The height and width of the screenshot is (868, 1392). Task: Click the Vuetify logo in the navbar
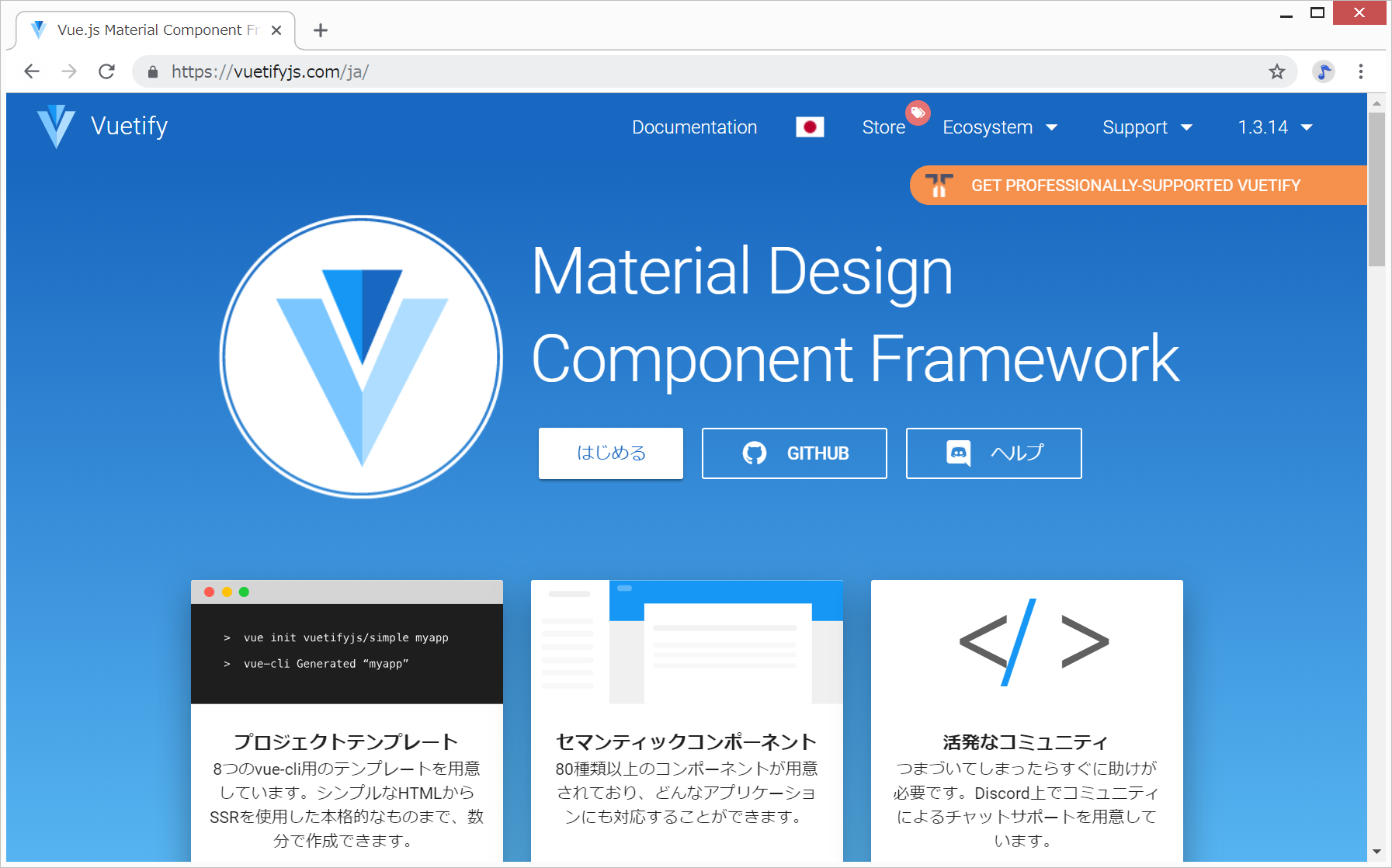56,126
